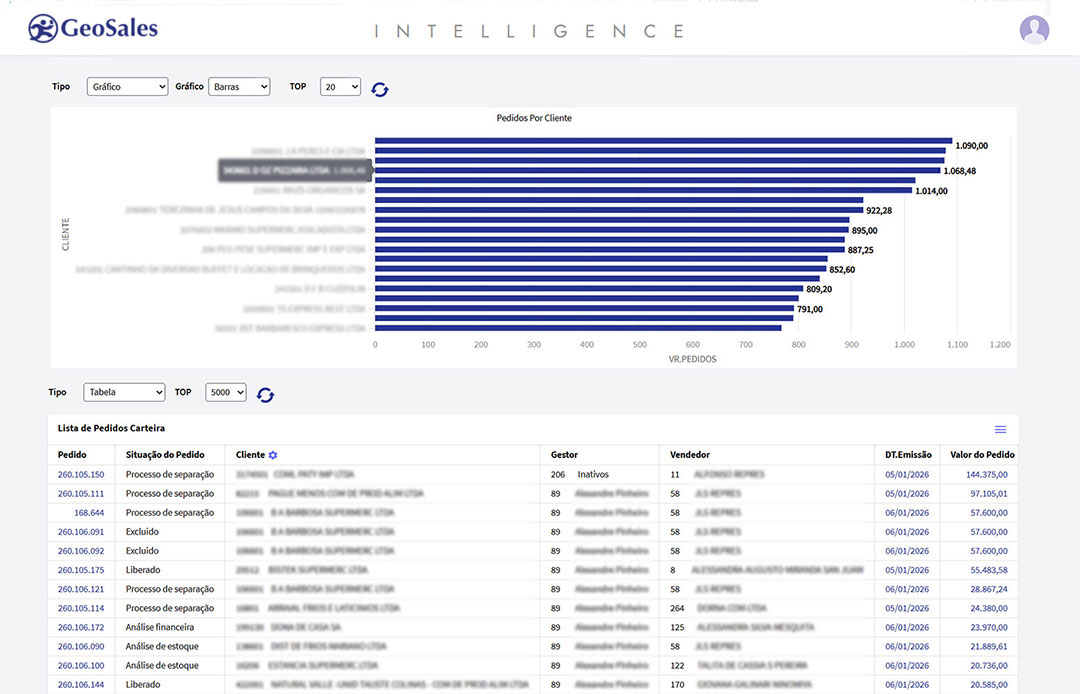
Task: Refresh the orders table data
Action: pyautogui.click(x=265, y=395)
